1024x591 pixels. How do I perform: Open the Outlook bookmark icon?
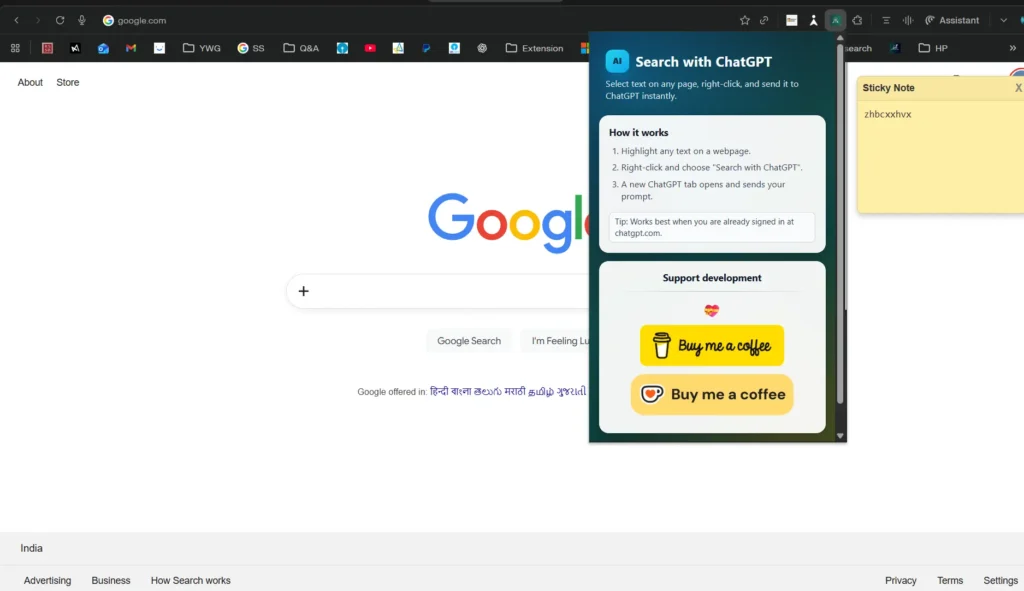point(102,47)
